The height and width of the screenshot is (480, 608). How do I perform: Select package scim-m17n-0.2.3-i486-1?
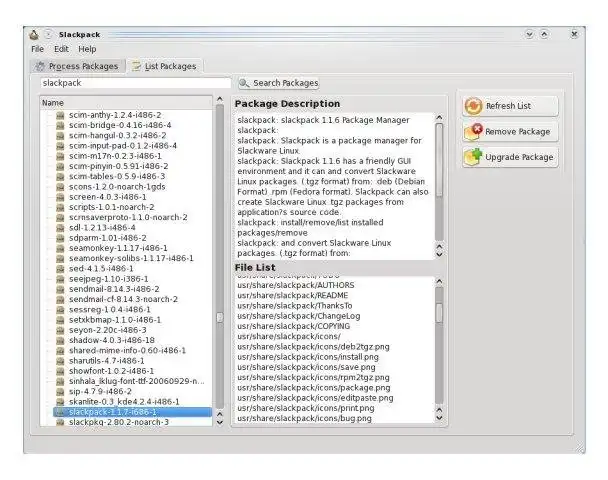coord(115,156)
